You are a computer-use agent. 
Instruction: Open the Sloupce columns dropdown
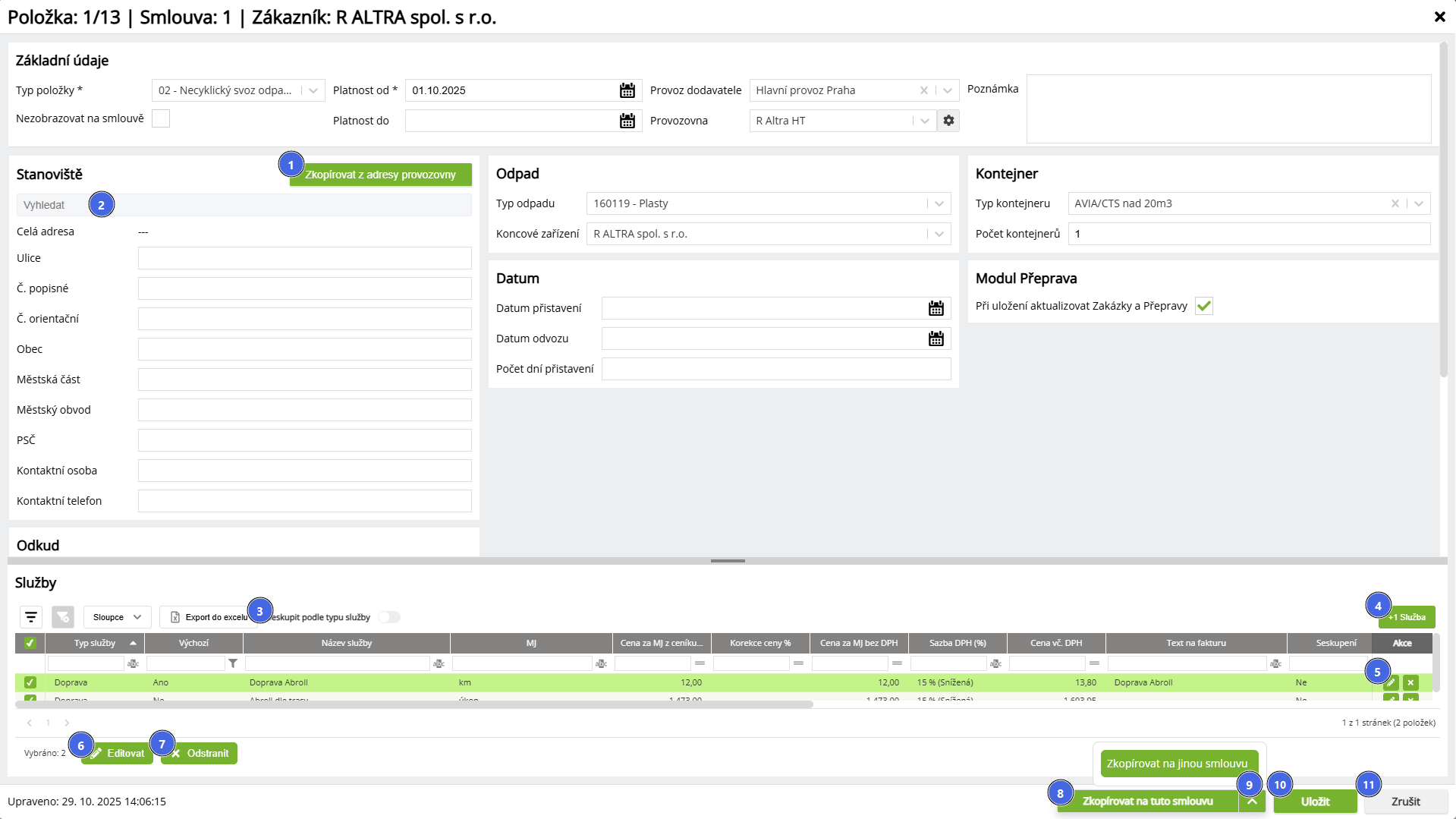pyautogui.click(x=117, y=617)
